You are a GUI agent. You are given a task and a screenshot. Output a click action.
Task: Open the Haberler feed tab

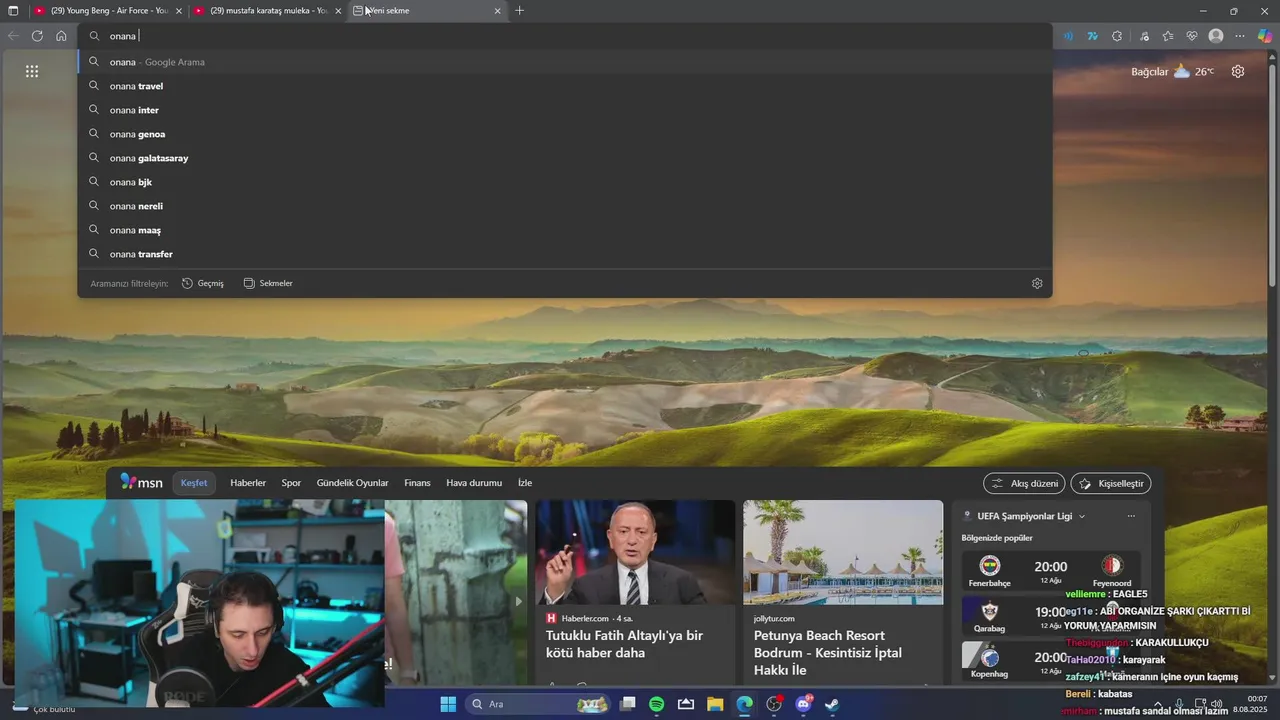248,483
